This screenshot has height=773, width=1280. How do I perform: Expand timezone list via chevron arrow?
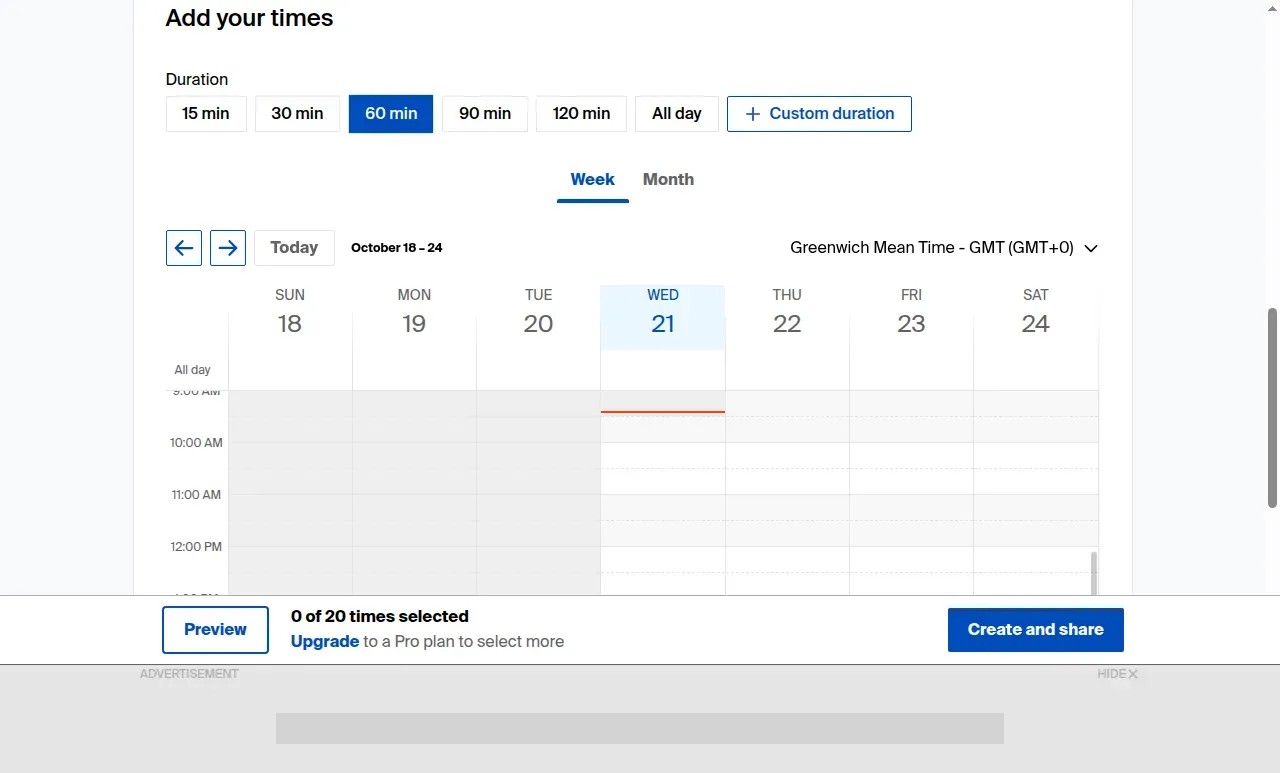1091,249
